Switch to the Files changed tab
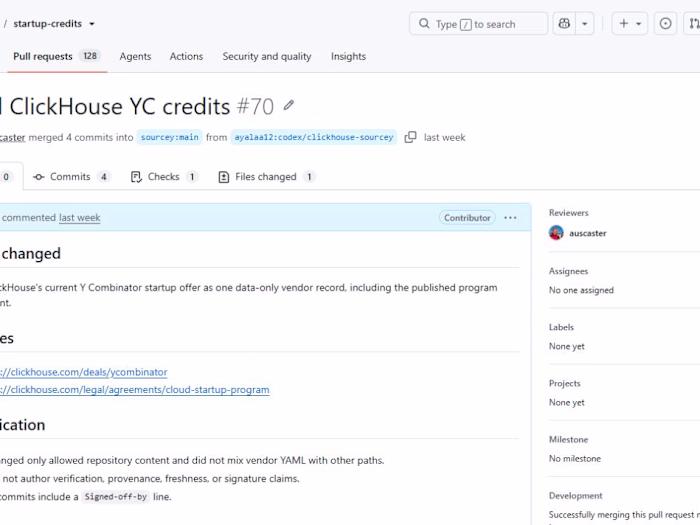This screenshot has width=700, height=525. pos(267,177)
